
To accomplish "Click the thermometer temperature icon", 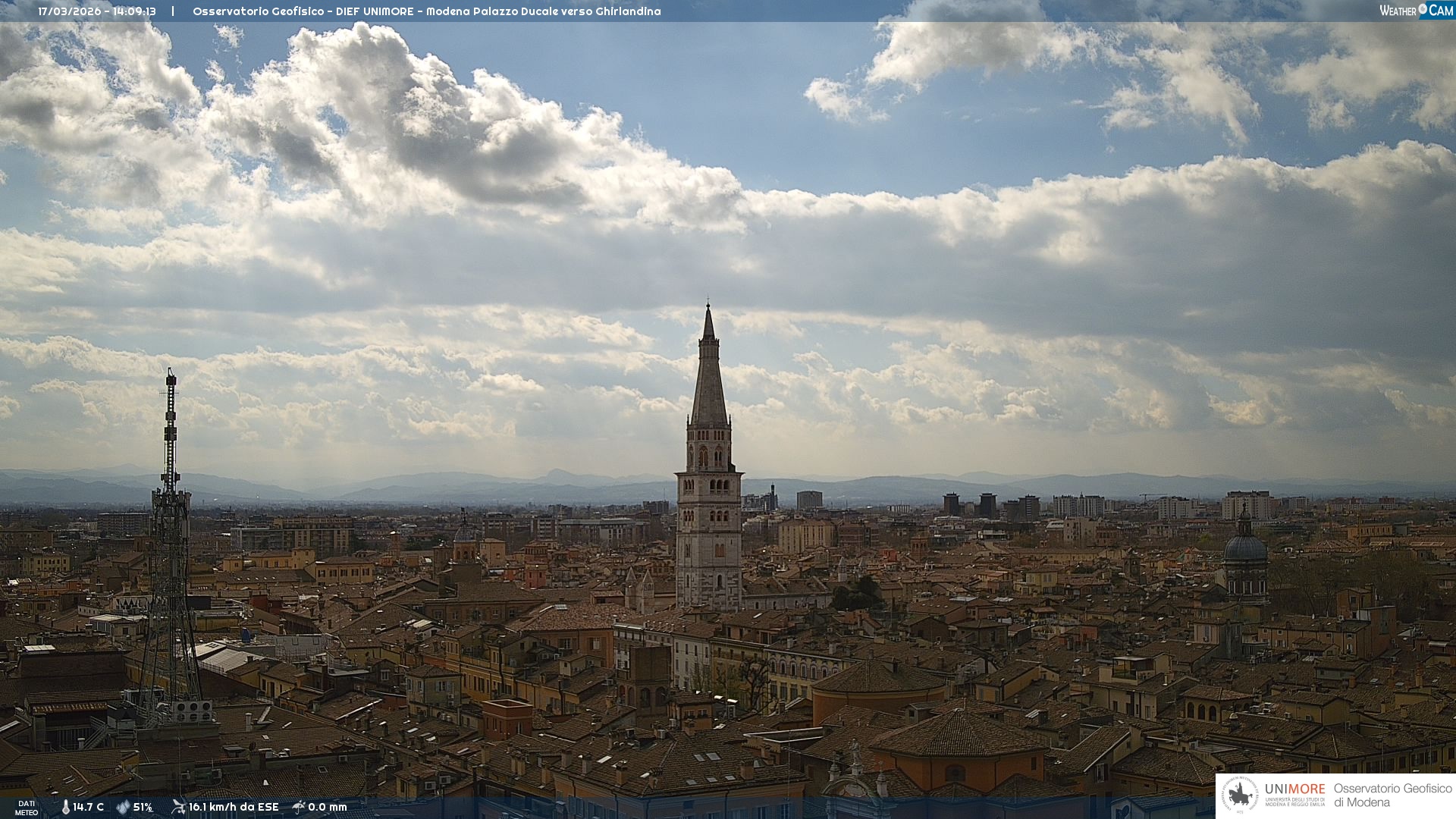I will (x=66, y=808).
